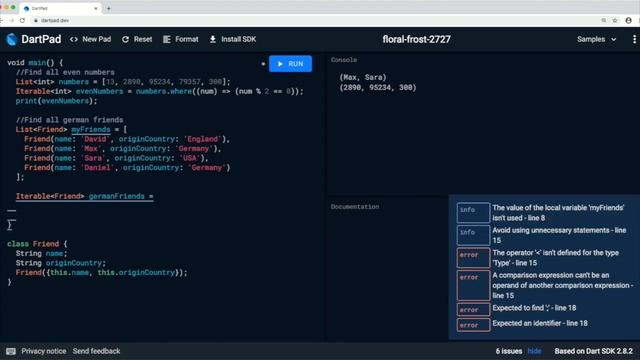Viewport: 640px width, 360px height.
Task: Click the Console panel label
Action: coord(344,60)
